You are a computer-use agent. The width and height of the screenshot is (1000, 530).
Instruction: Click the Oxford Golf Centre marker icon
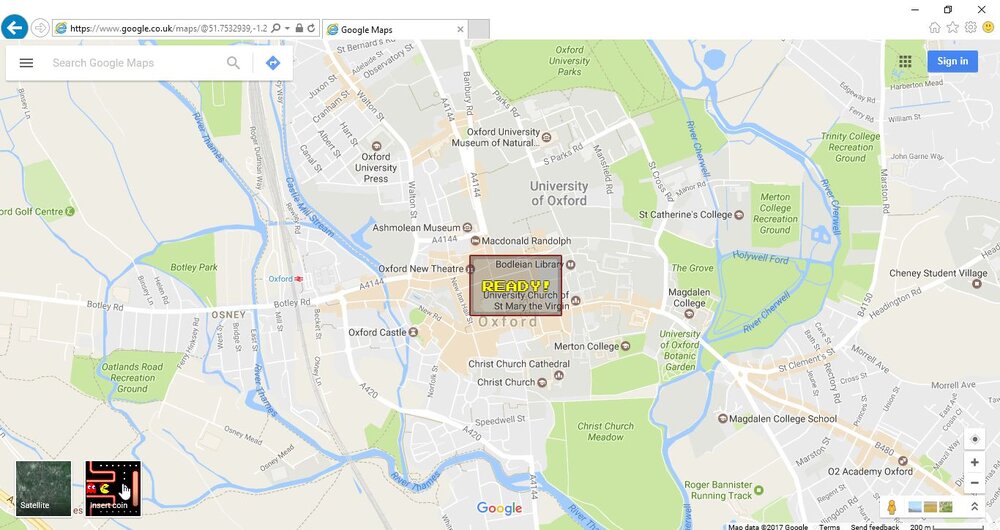[70, 211]
